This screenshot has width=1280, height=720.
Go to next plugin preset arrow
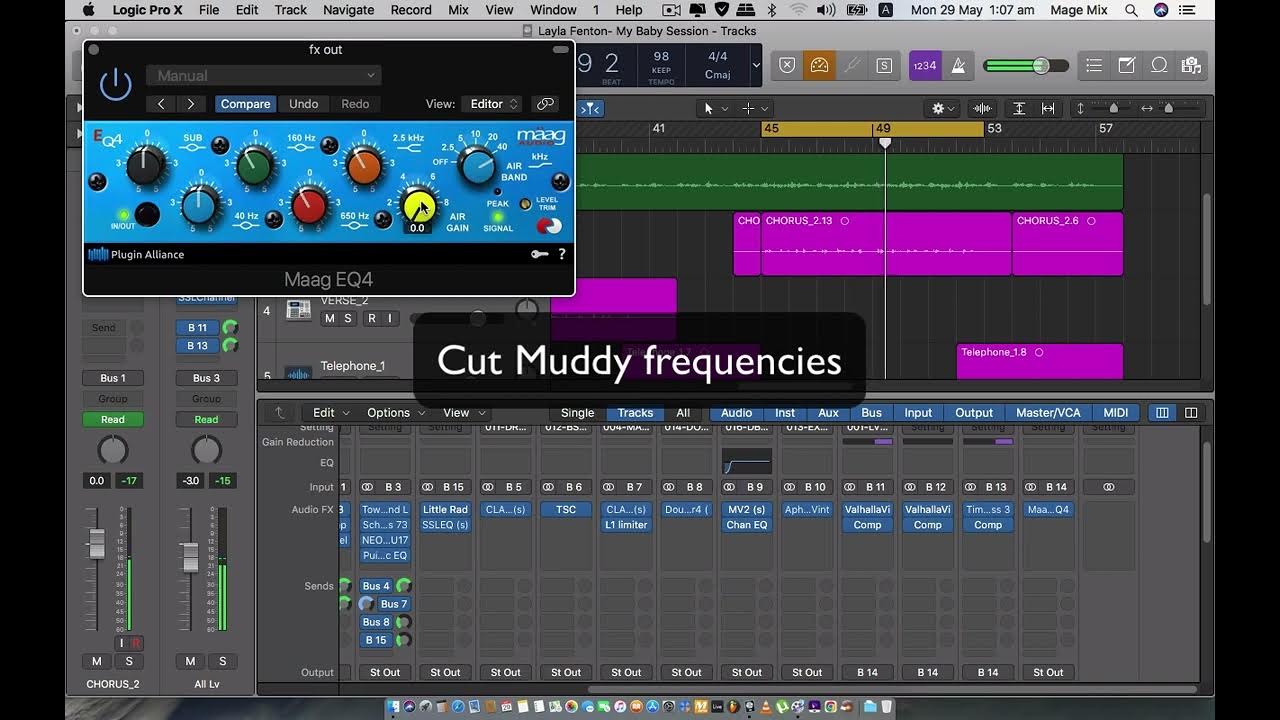191,104
